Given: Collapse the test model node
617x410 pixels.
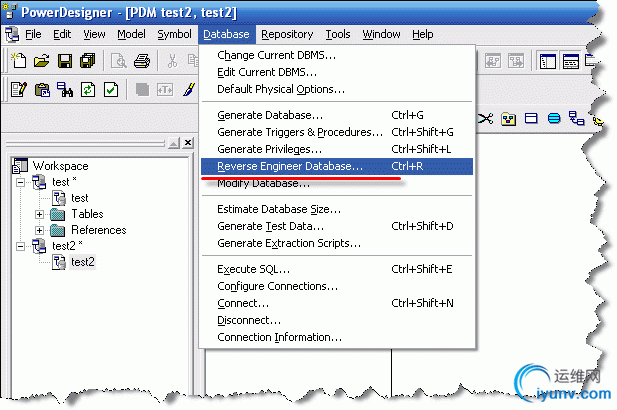Looking at the screenshot, I should coord(20,182).
